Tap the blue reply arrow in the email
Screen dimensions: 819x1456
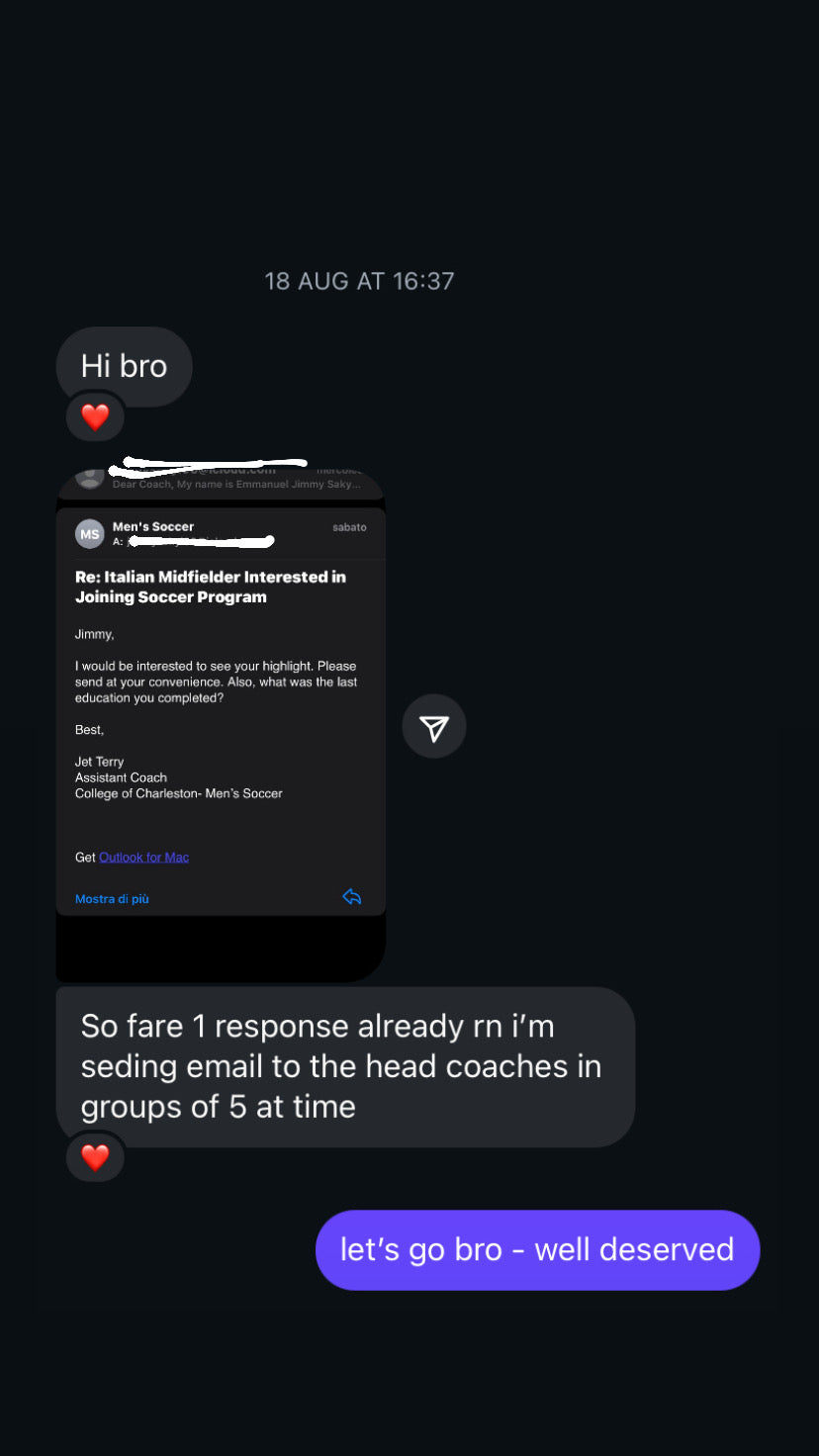click(x=351, y=897)
